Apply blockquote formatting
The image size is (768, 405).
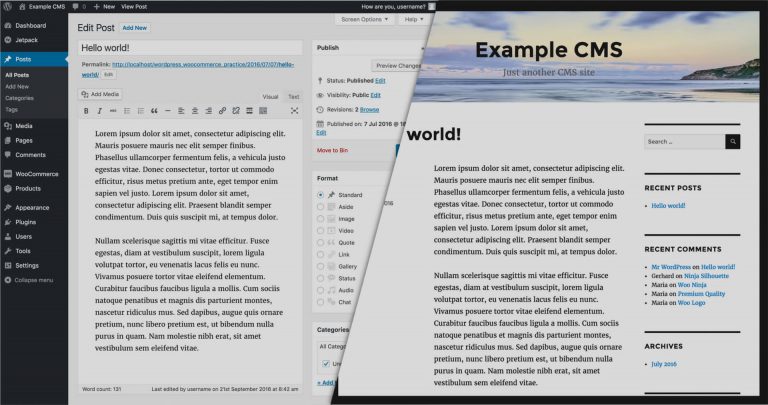(x=154, y=111)
